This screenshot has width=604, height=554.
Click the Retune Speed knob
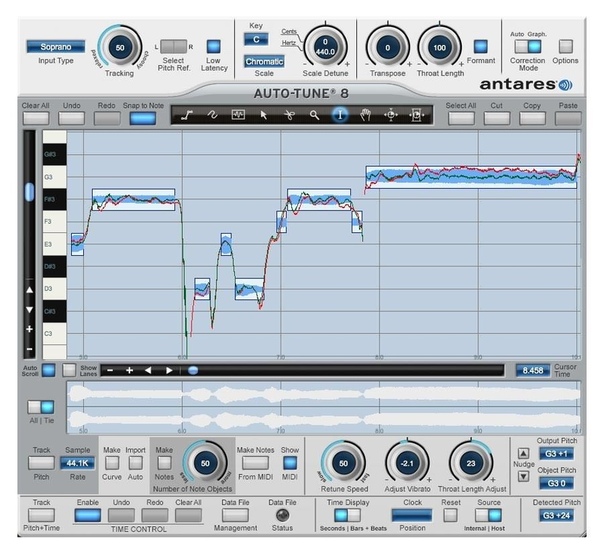tap(342, 465)
